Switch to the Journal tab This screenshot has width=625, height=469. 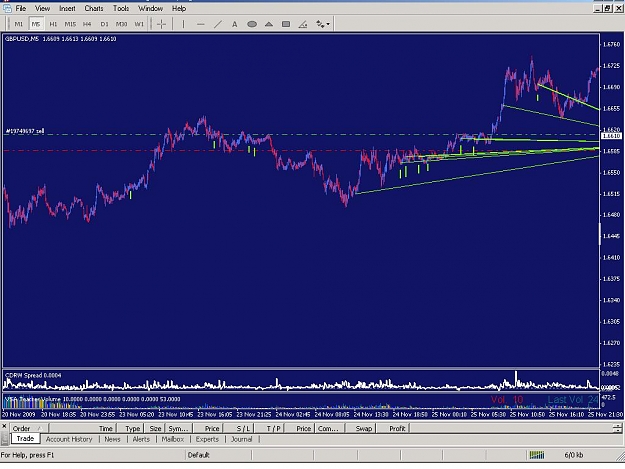pyautogui.click(x=242, y=439)
